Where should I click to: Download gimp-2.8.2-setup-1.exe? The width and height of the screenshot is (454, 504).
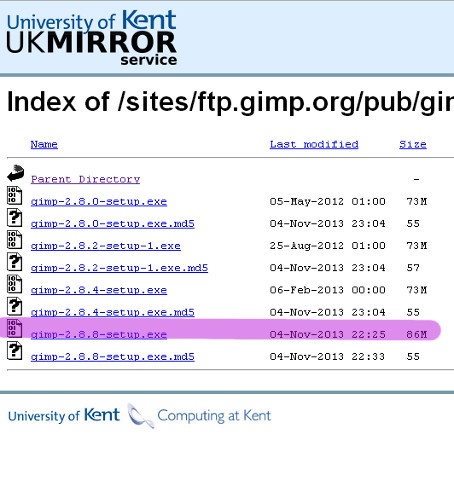pos(106,246)
